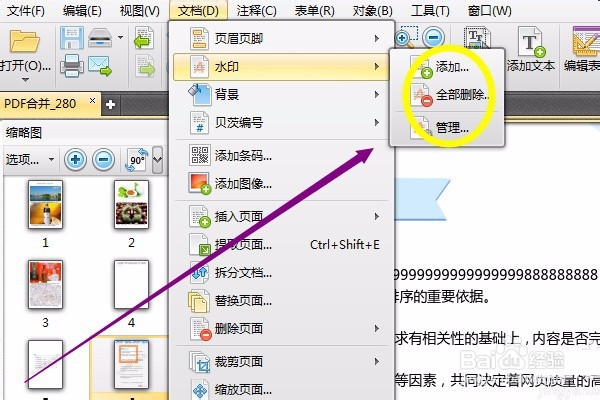Click the open folder icon

25,41
